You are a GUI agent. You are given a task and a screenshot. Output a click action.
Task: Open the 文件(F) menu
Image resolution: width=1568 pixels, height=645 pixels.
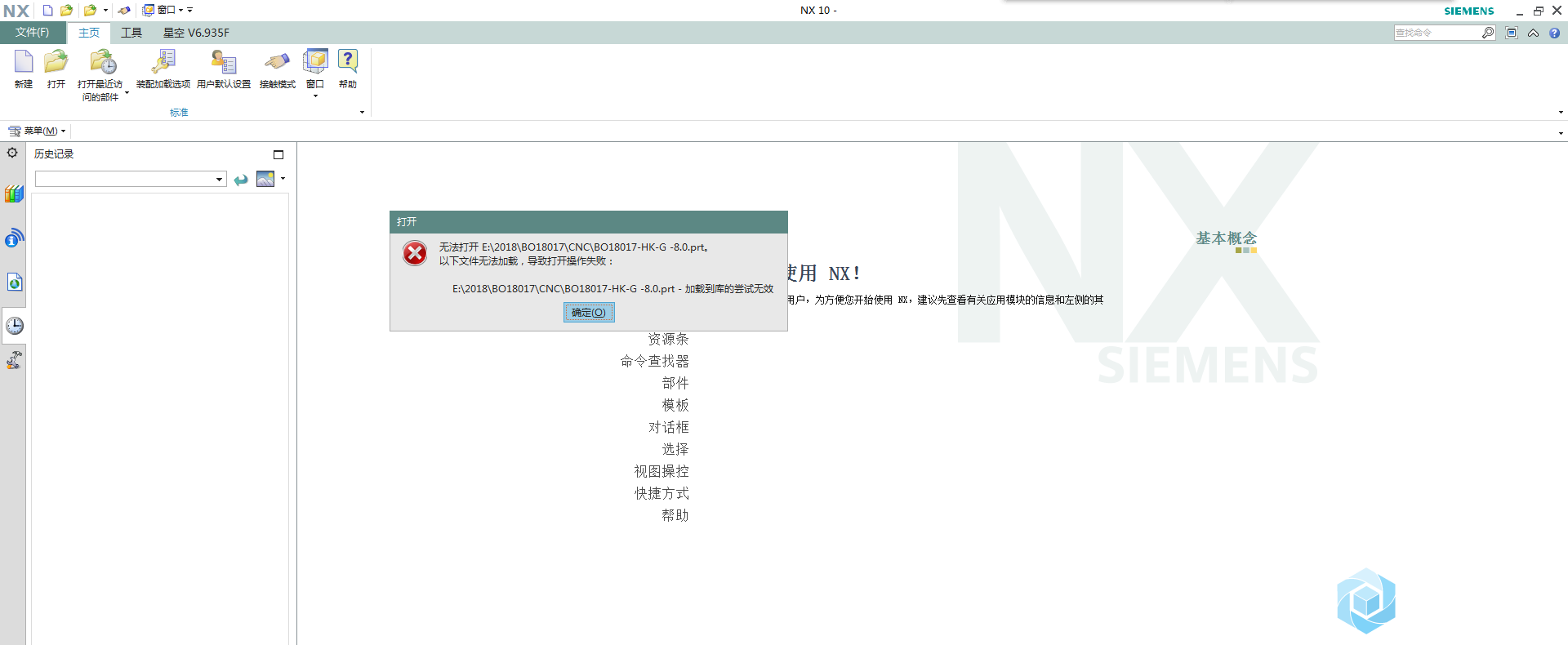32,33
